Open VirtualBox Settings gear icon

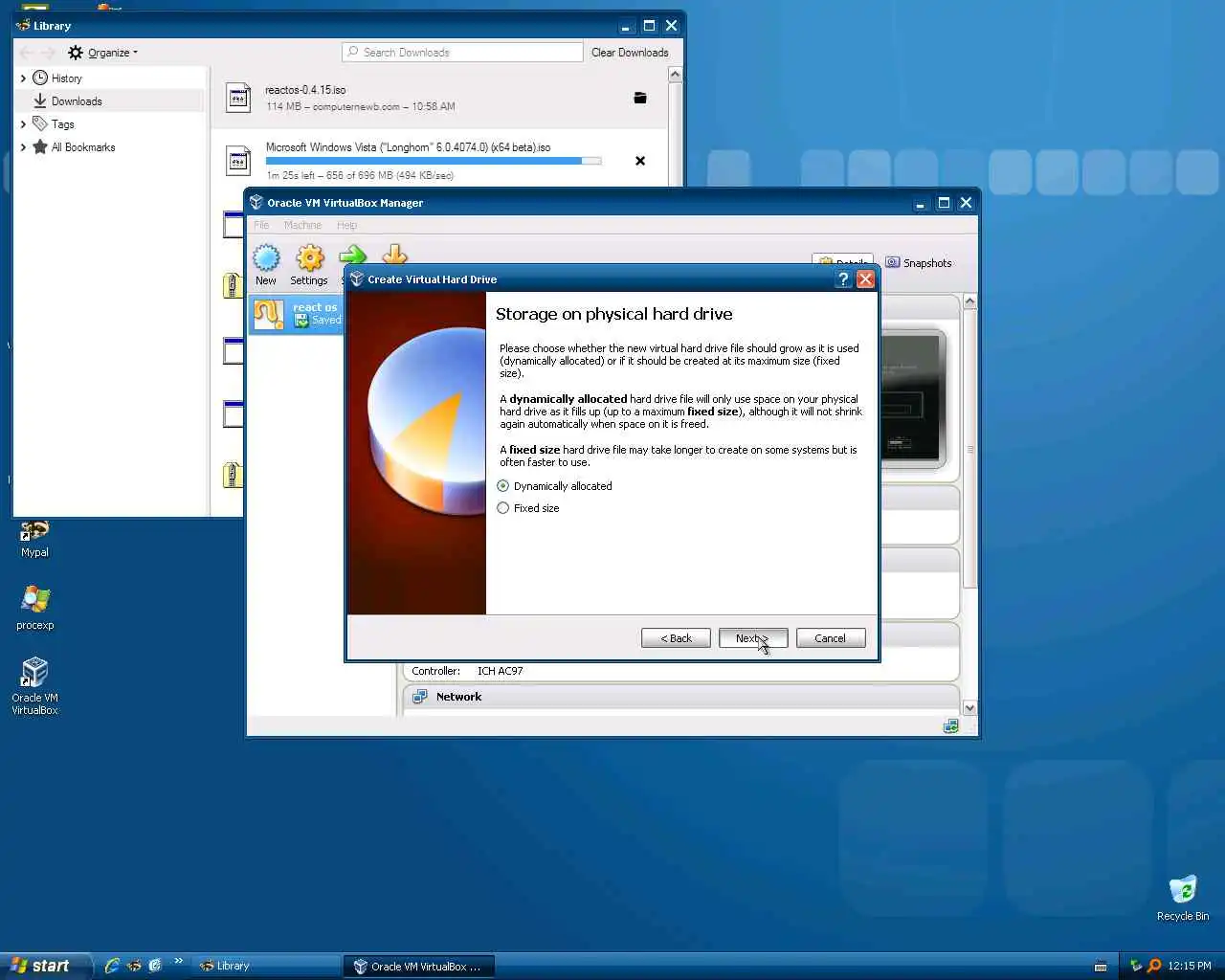(310, 258)
